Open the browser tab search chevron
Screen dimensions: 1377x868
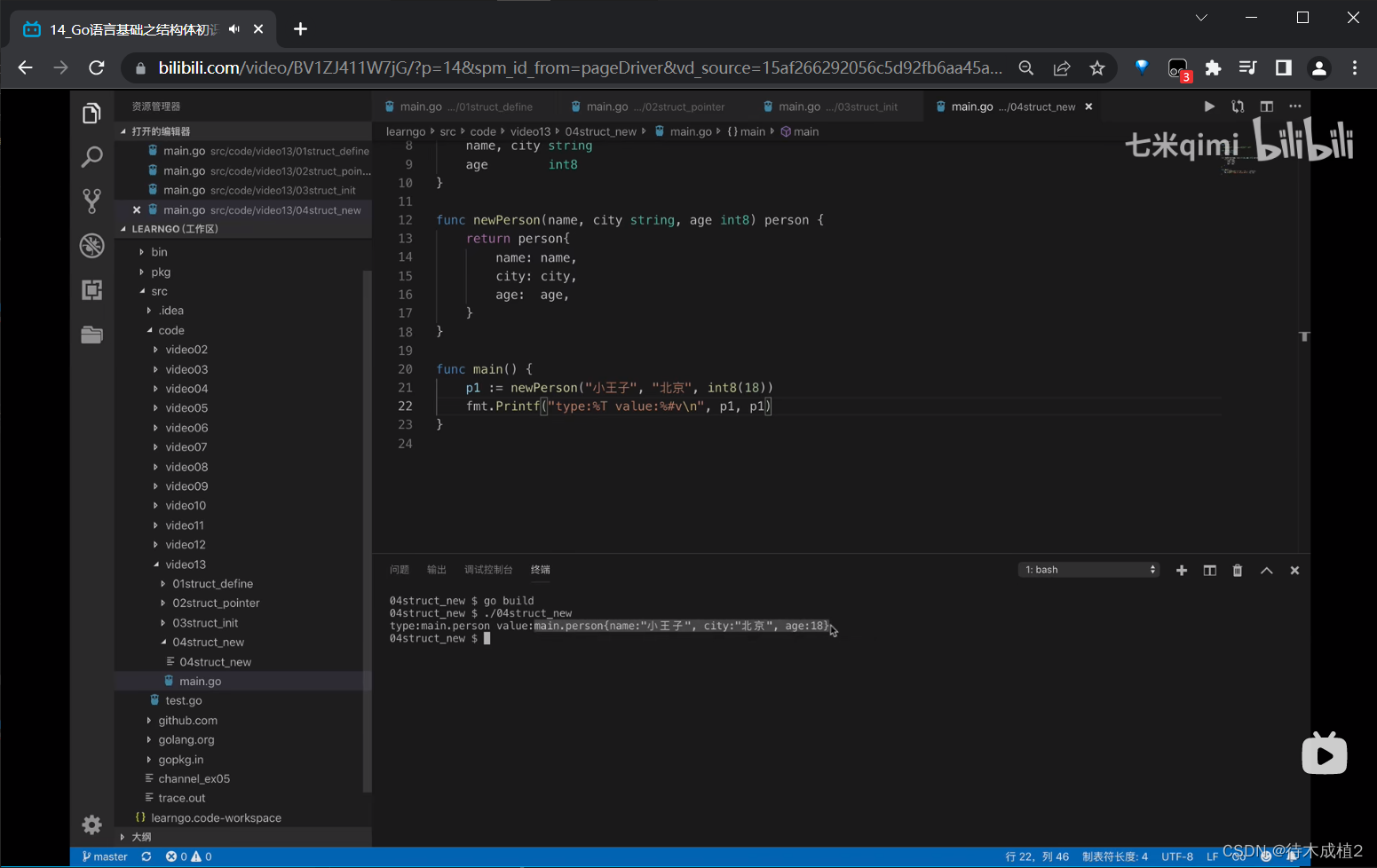pyautogui.click(x=1201, y=18)
